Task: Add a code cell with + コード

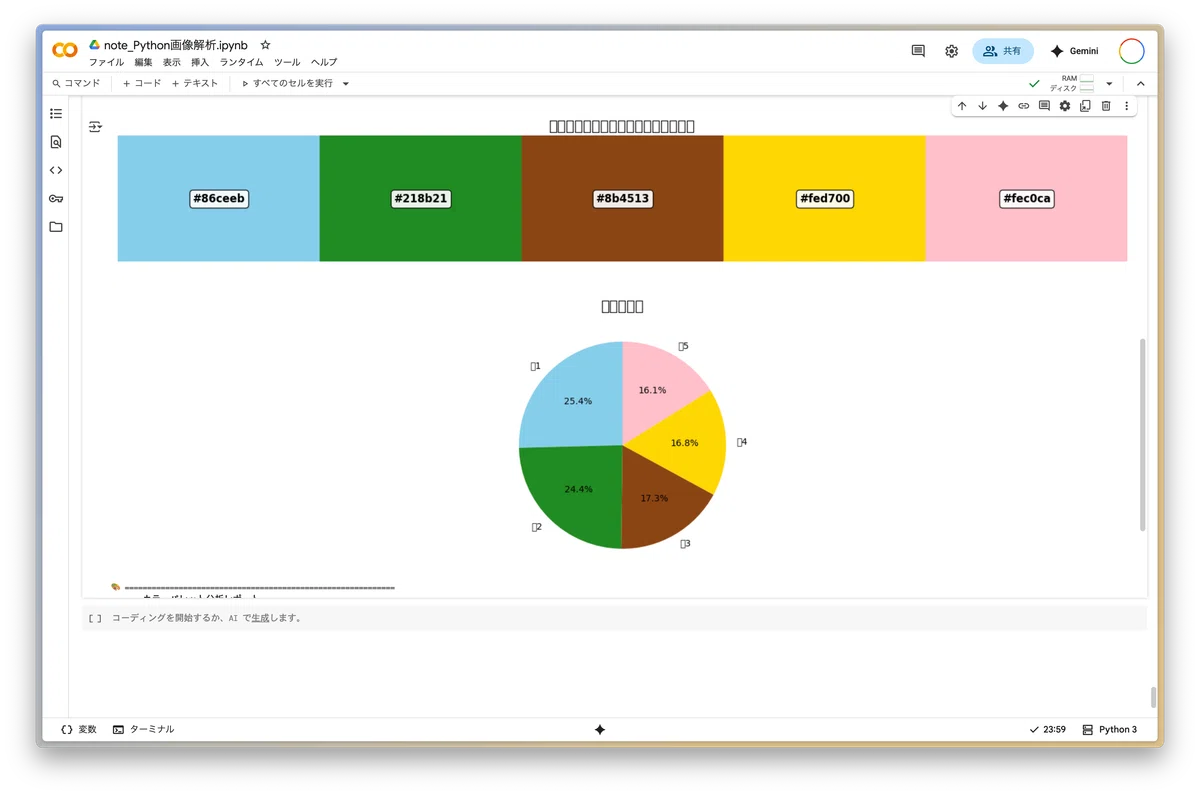Action: click(141, 84)
